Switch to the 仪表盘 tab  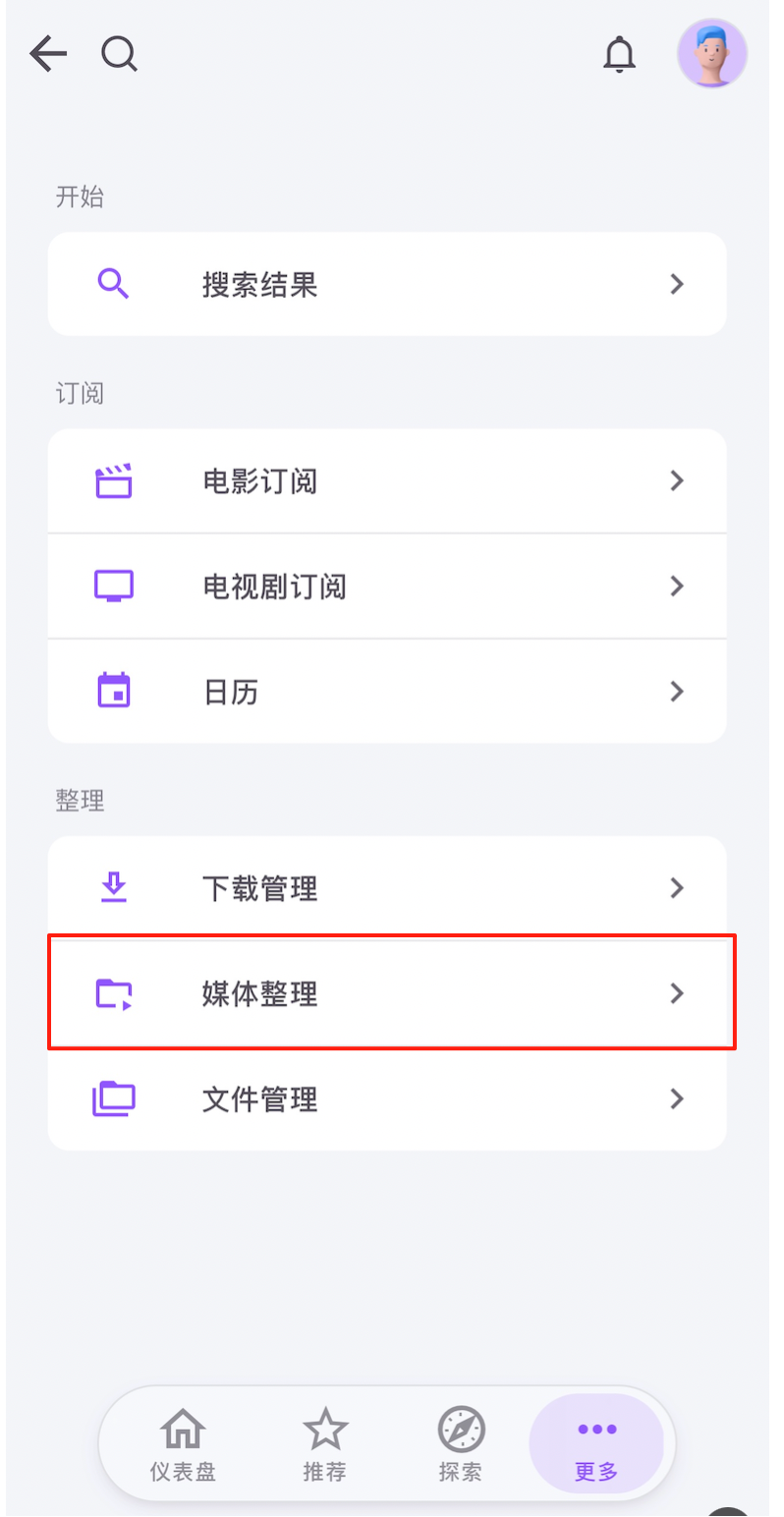point(183,1443)
